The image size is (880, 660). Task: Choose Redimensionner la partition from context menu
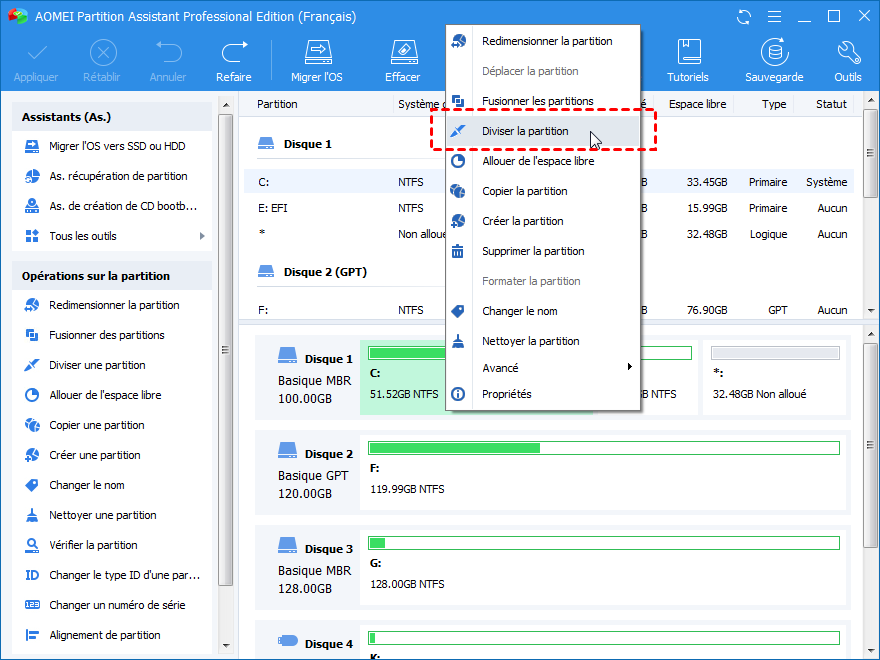click(x=543, y=41)
